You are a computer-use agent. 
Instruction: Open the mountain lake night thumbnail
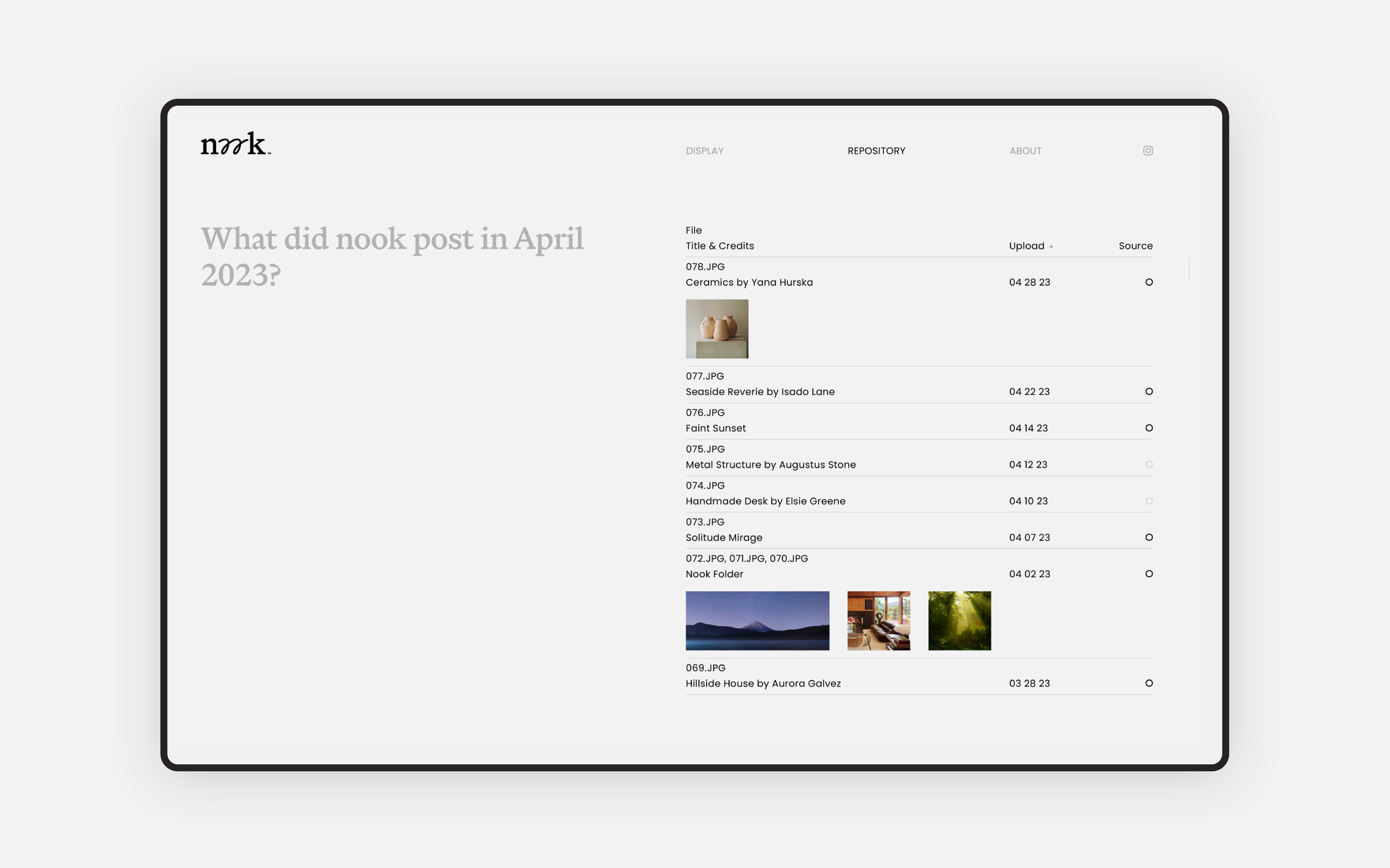click(x=757, y=620)
